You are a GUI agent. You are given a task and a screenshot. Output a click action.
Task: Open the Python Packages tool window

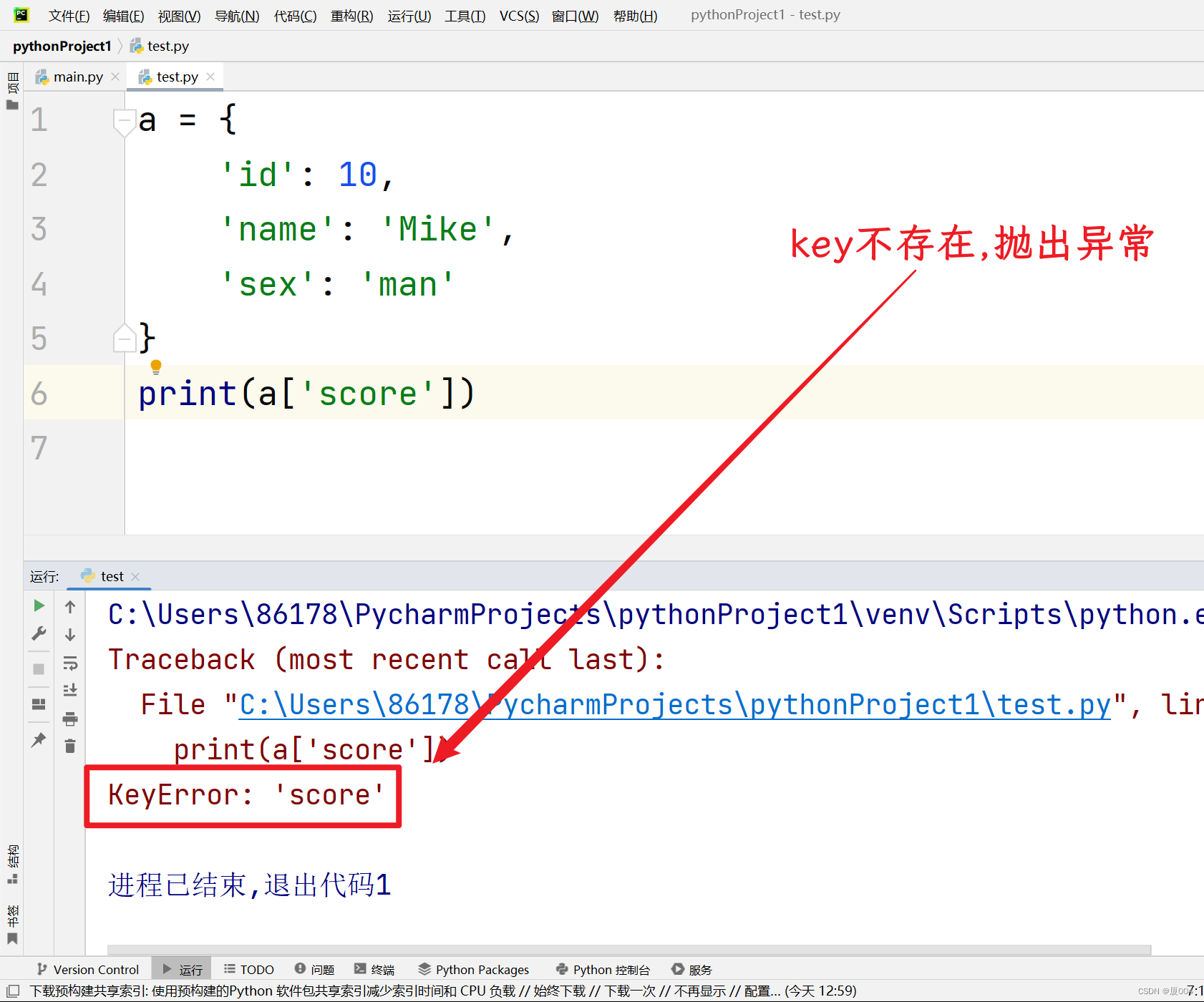pos(474,969)
